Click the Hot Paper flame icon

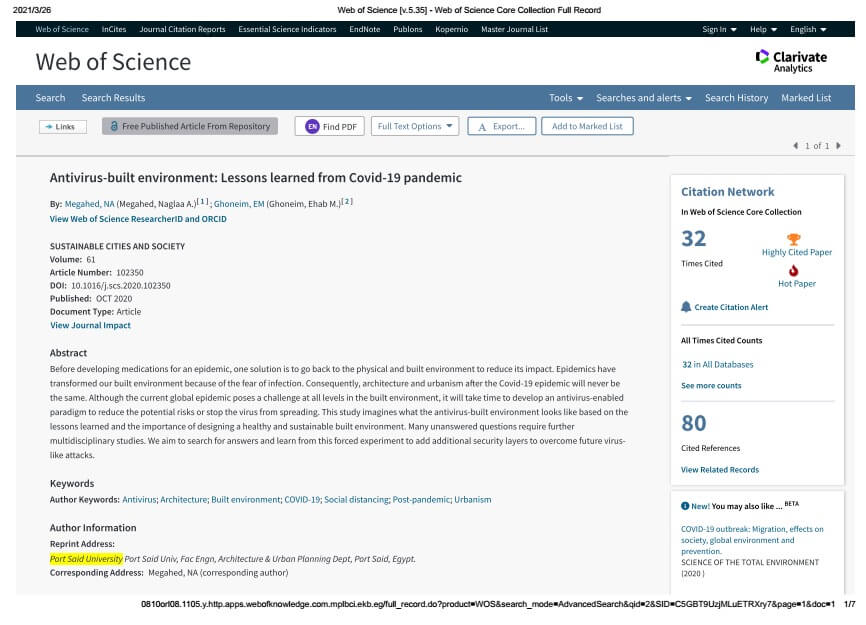(794, 271)
